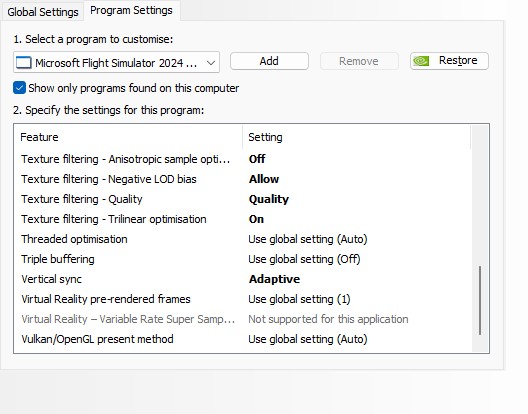Open Triple buffering Use global setting (Off) value
The height and width of the screenshot is (414, 528).
[x=304, y=259]
